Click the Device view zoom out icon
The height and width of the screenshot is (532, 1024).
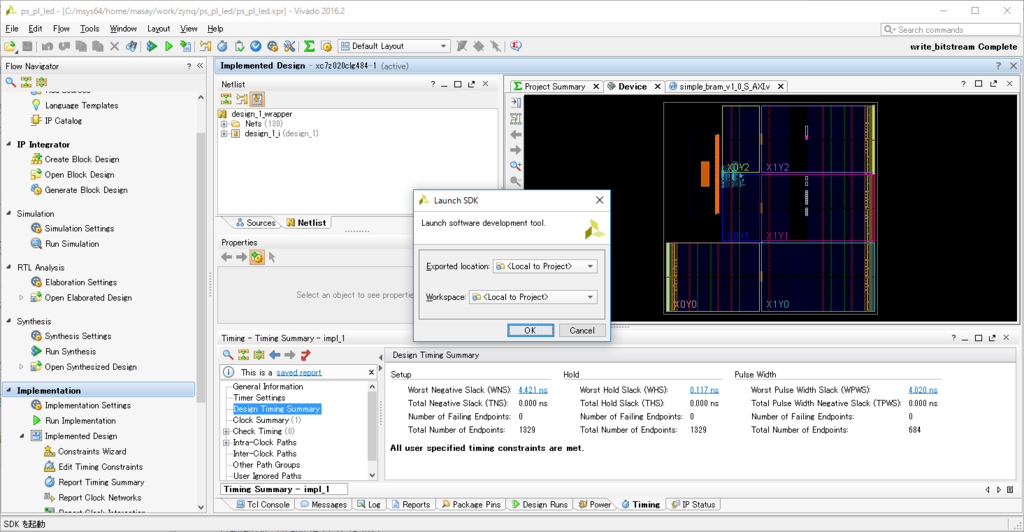(x=515, y=181)
